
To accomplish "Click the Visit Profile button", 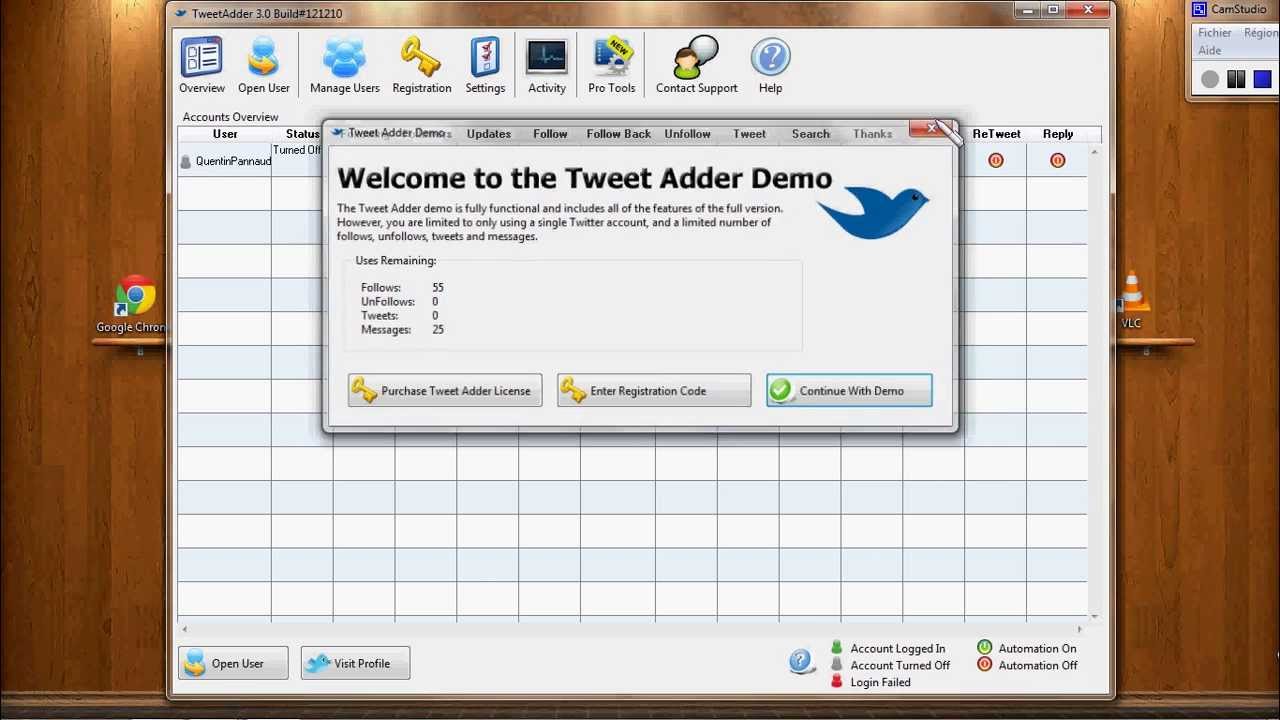I will pos(356,663).
